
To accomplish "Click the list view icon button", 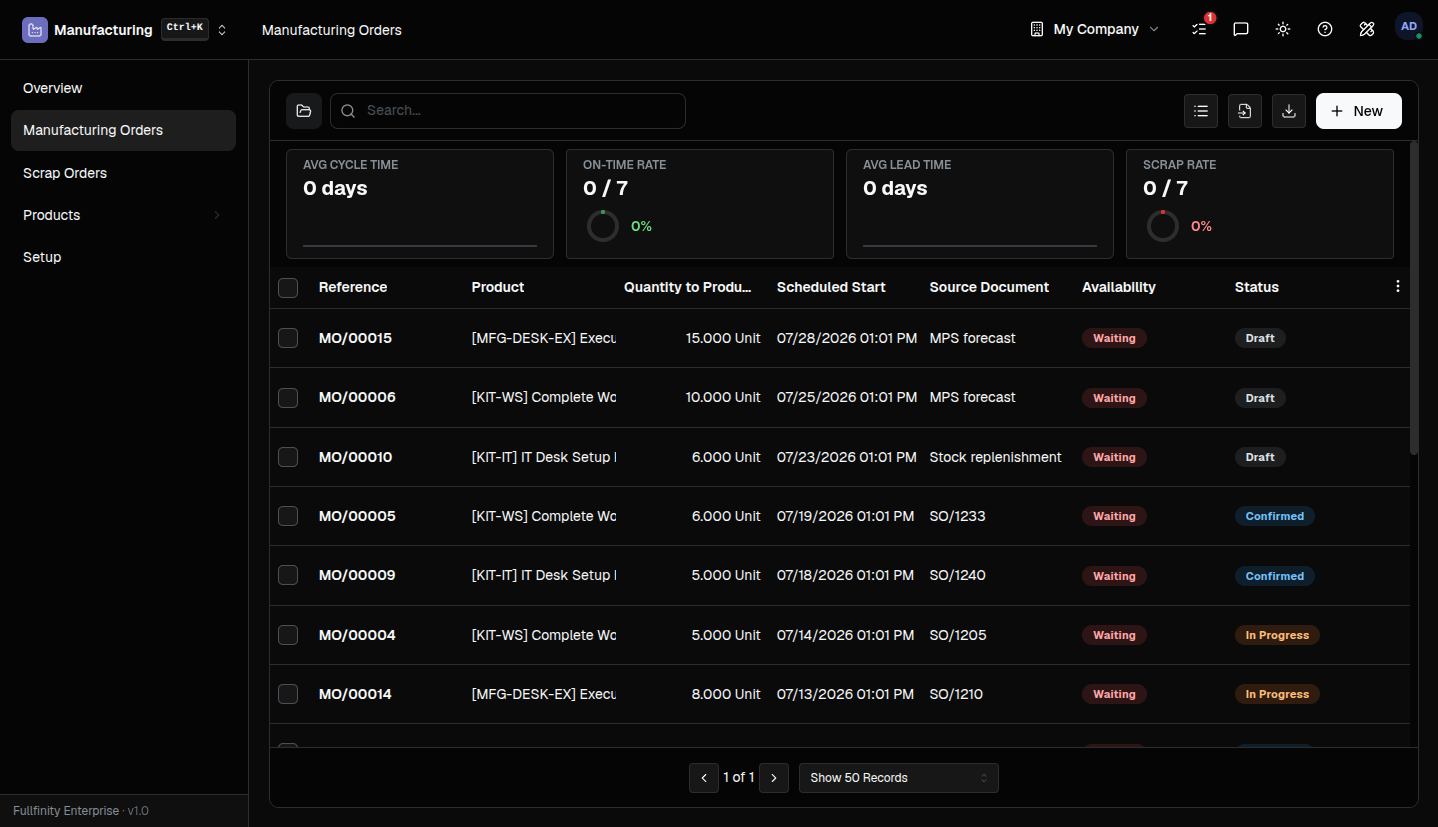I will [1201, 111].
